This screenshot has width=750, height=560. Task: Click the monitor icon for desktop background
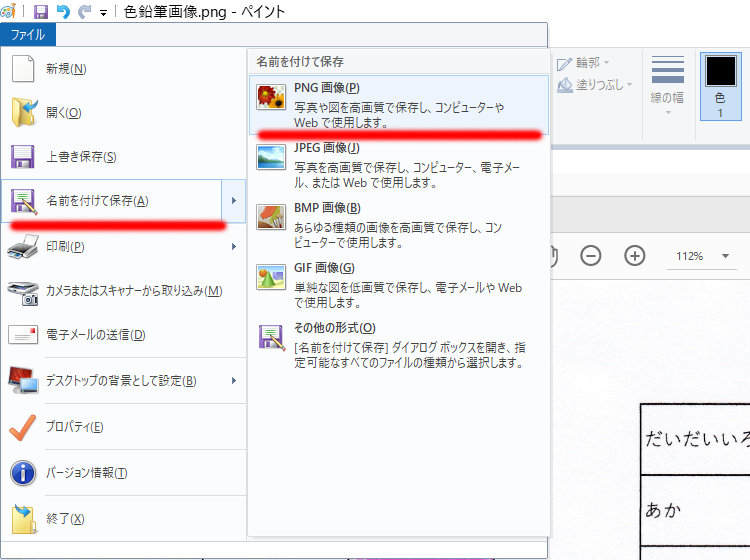tap(23, 381)
